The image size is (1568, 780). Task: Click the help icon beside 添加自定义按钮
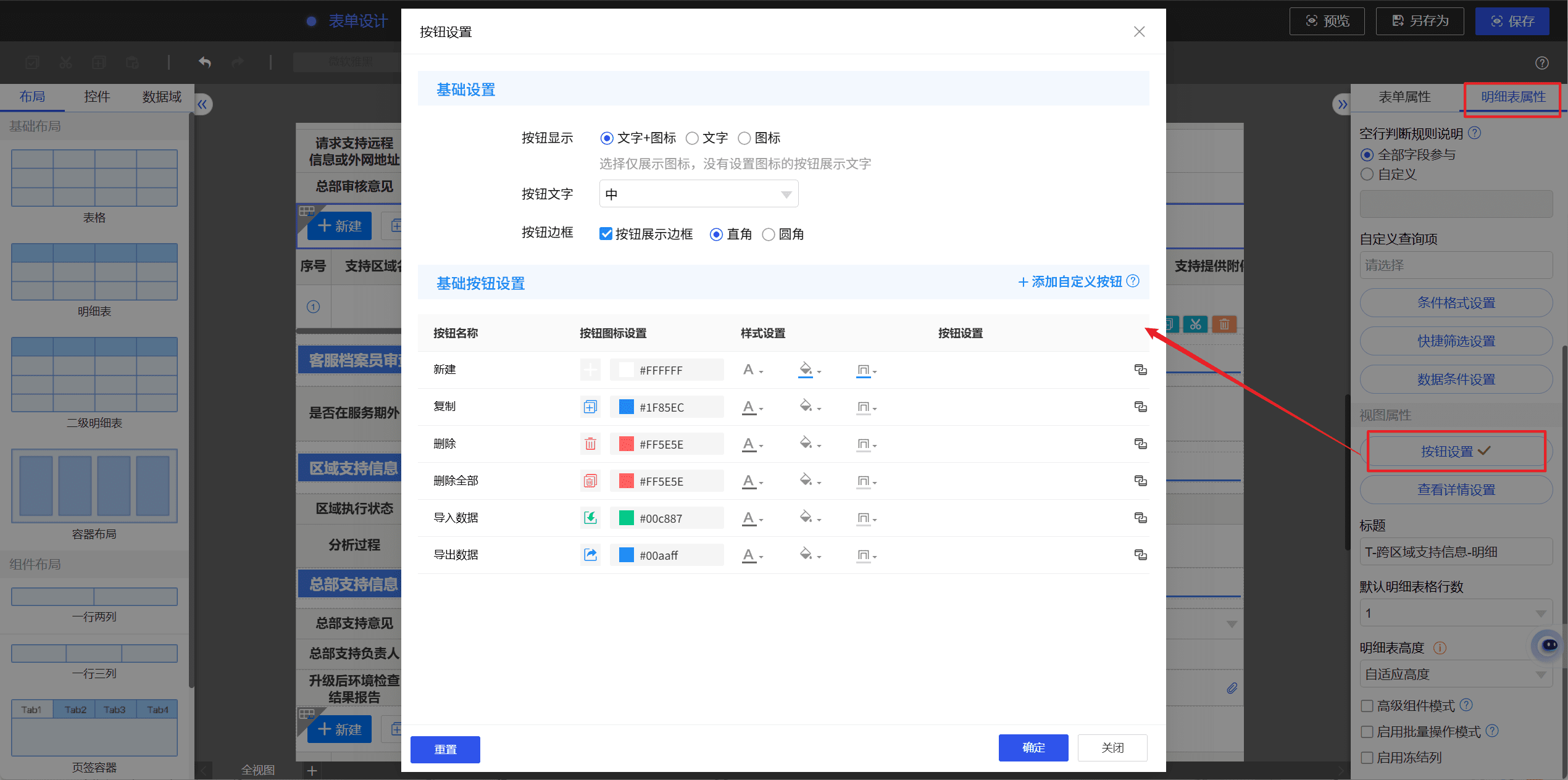(1133, 281)
